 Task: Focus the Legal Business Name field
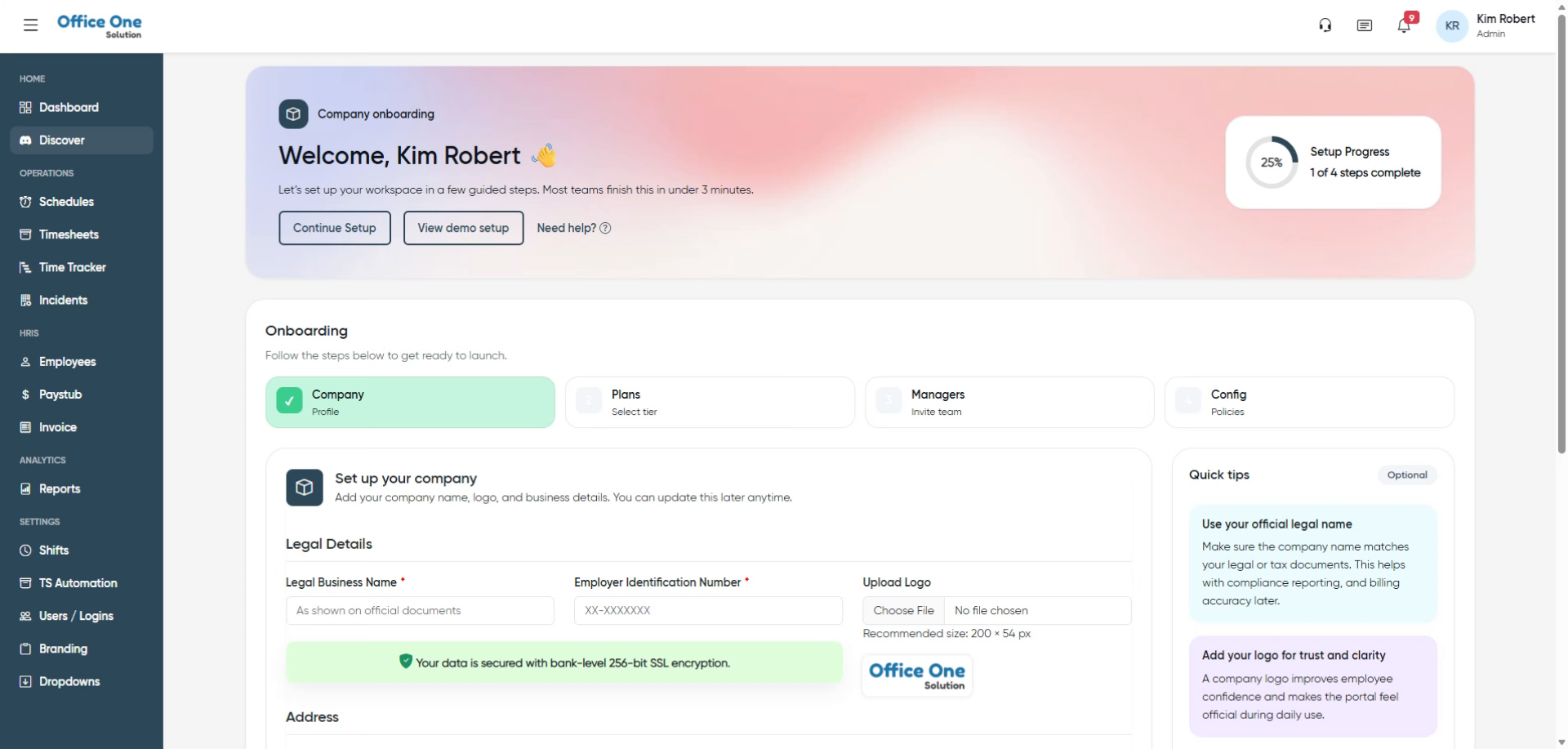420,611
